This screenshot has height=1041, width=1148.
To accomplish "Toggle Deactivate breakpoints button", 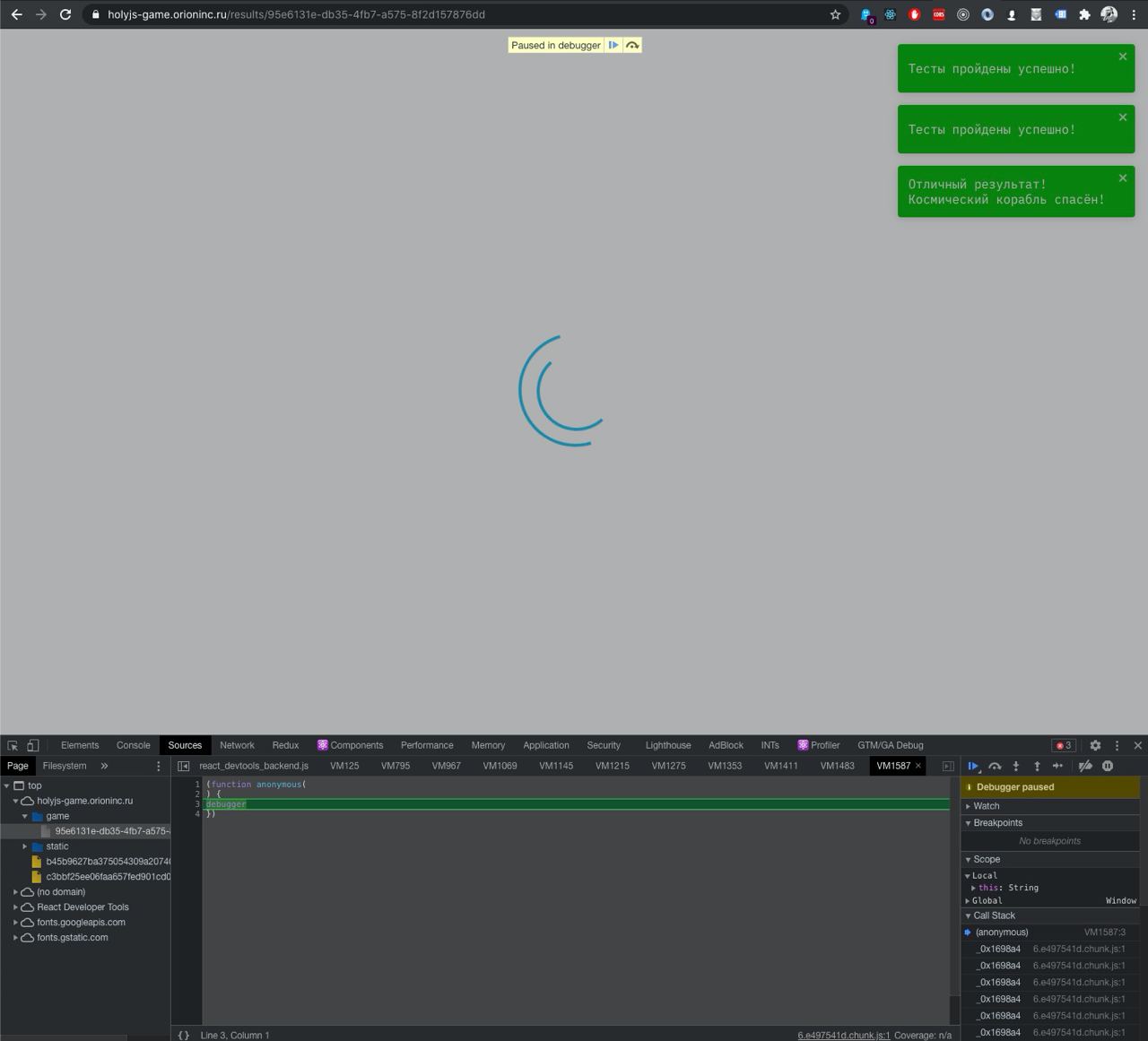I will coord(1085,766).
